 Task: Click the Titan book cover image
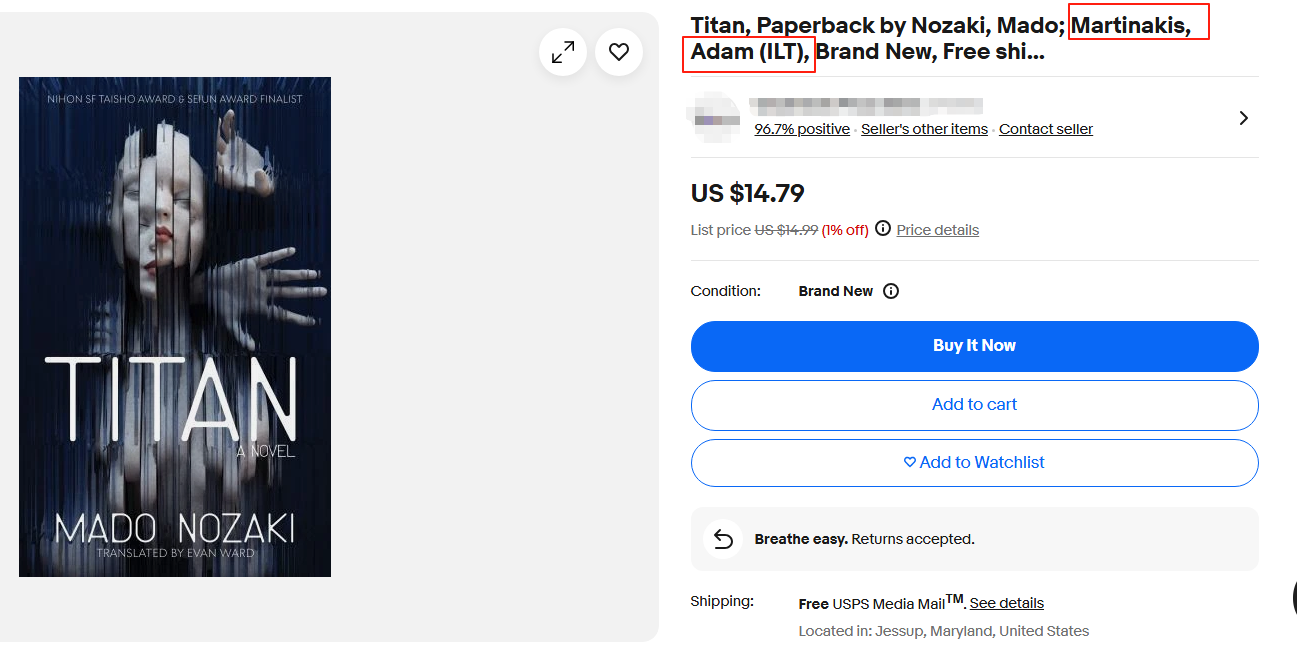click(175, 327)
